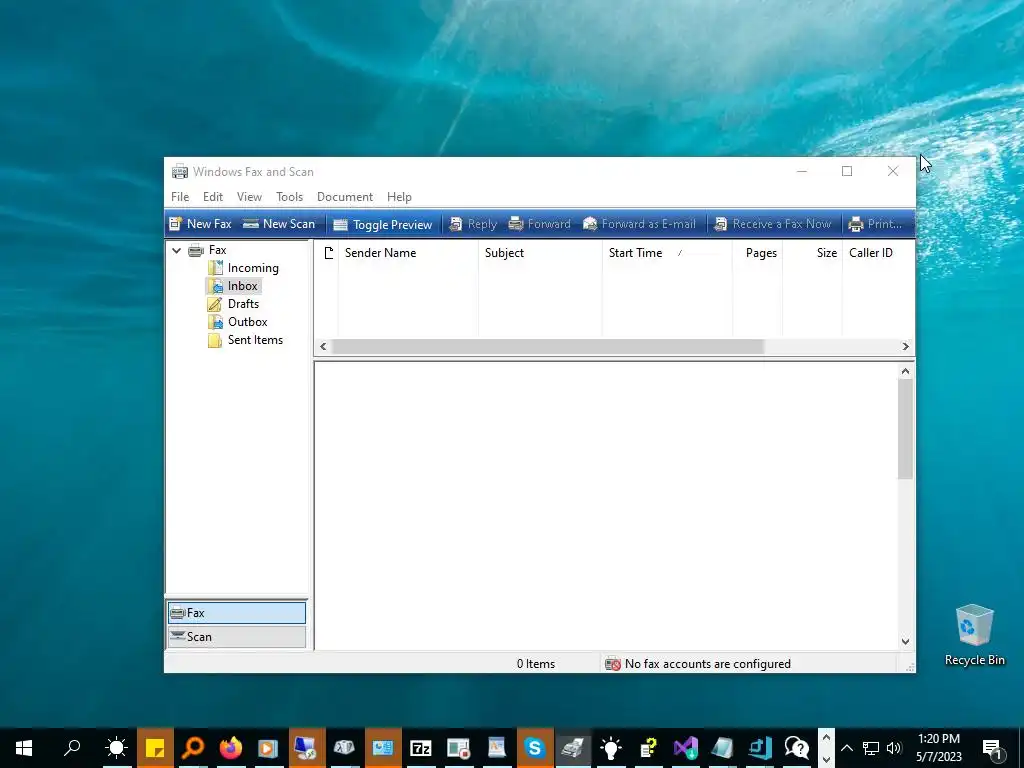
Task: Open the network tray icon
Action: tap(871, 748)
